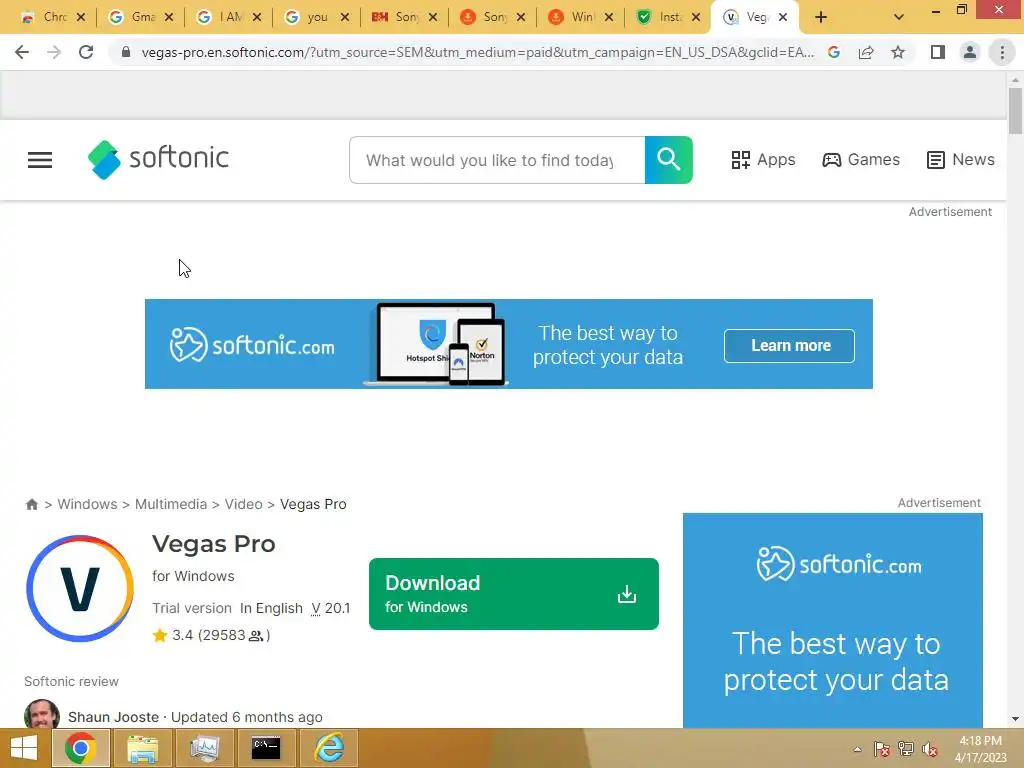Click the green search magnifier button
Image resolution: width=1024 pixels, height=768 pixels.
pos(669,160)
